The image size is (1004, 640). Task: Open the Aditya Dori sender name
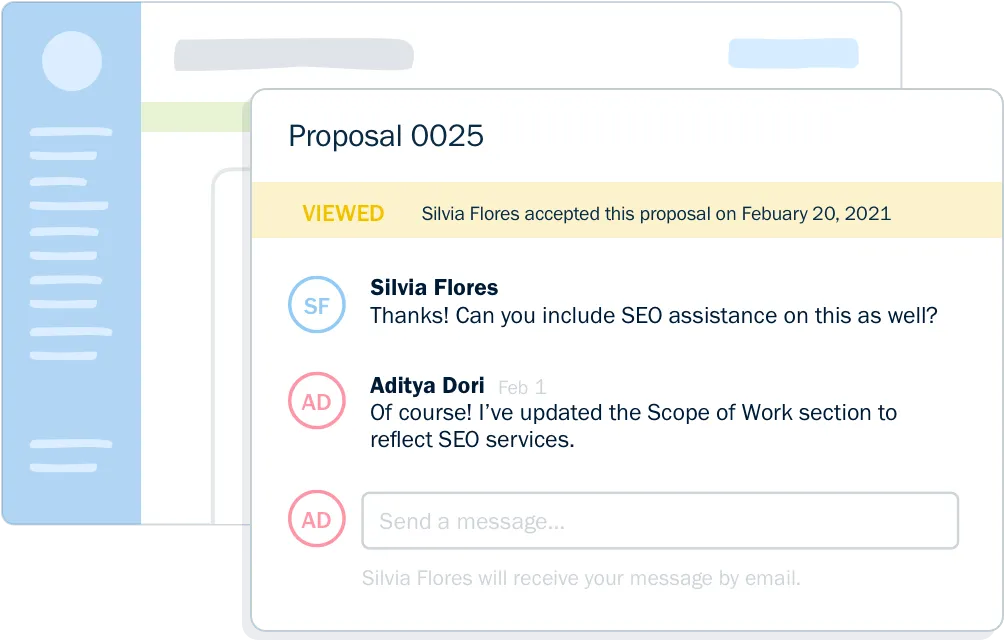(x=427, y=386)
